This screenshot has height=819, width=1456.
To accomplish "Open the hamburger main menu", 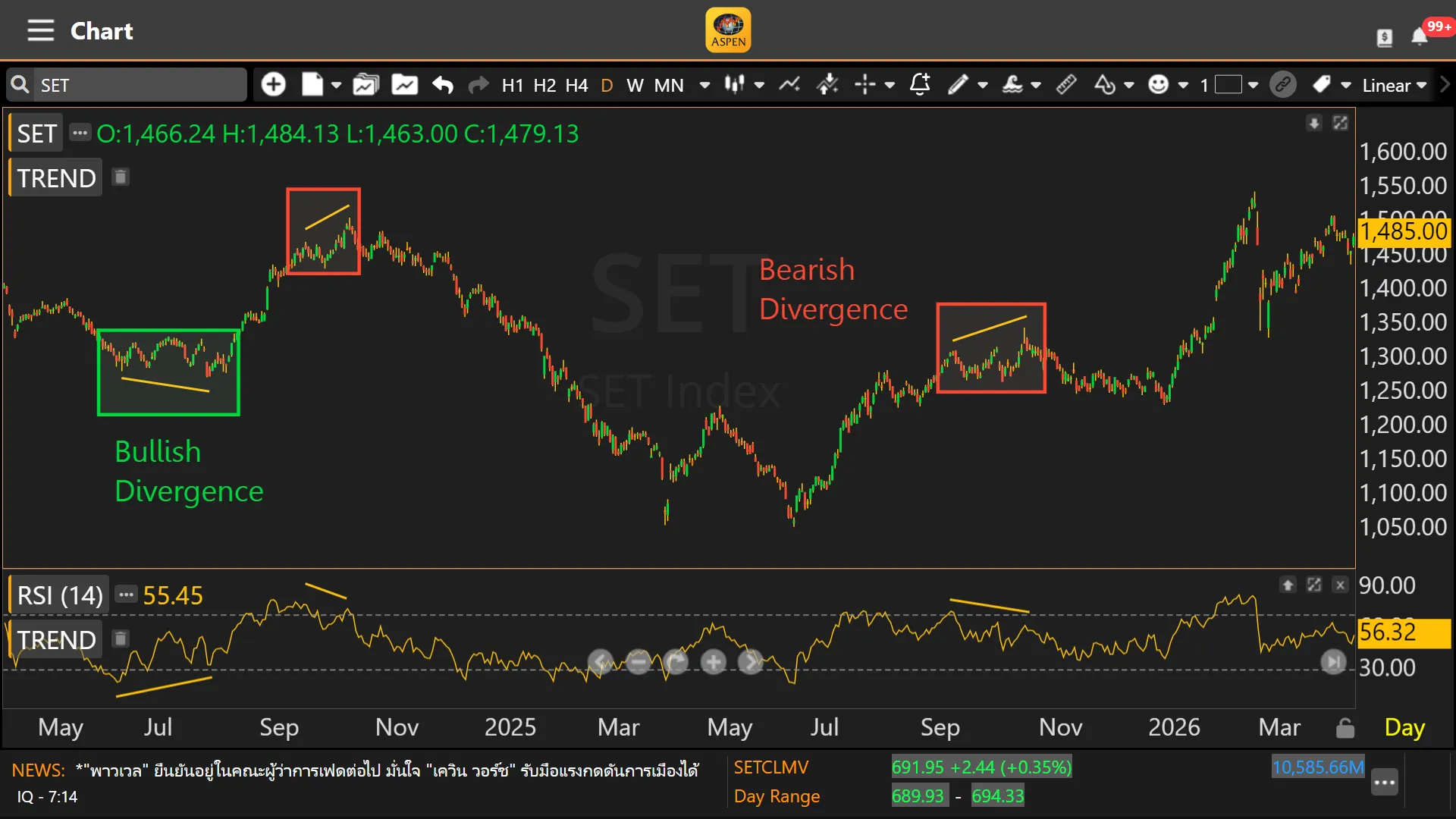I will coord(40,31).
